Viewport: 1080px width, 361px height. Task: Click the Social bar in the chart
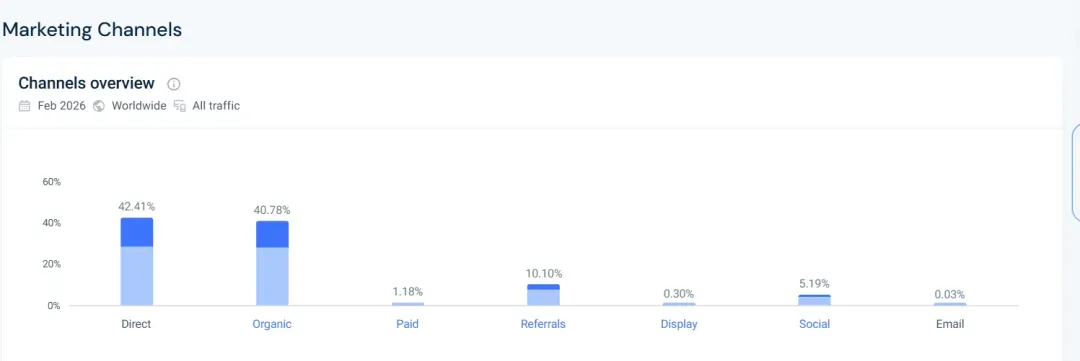tap(814, 300)
